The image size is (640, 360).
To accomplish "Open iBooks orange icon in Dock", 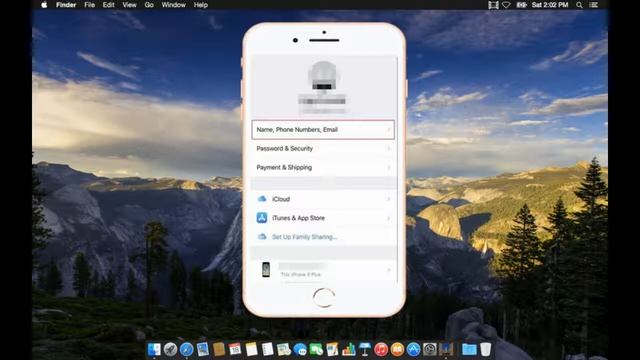I will [397, 349].
